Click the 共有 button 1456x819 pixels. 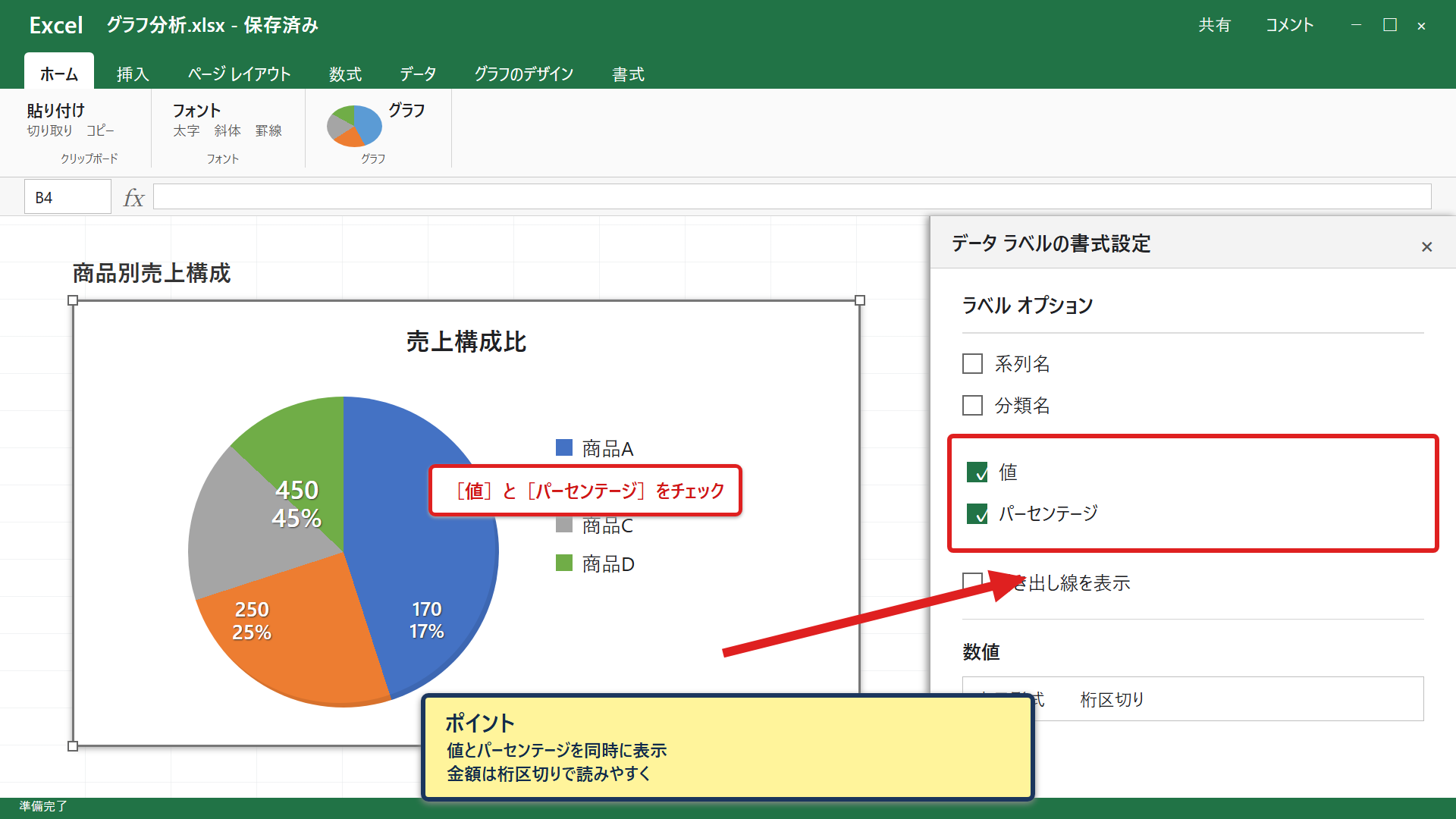1214,25
